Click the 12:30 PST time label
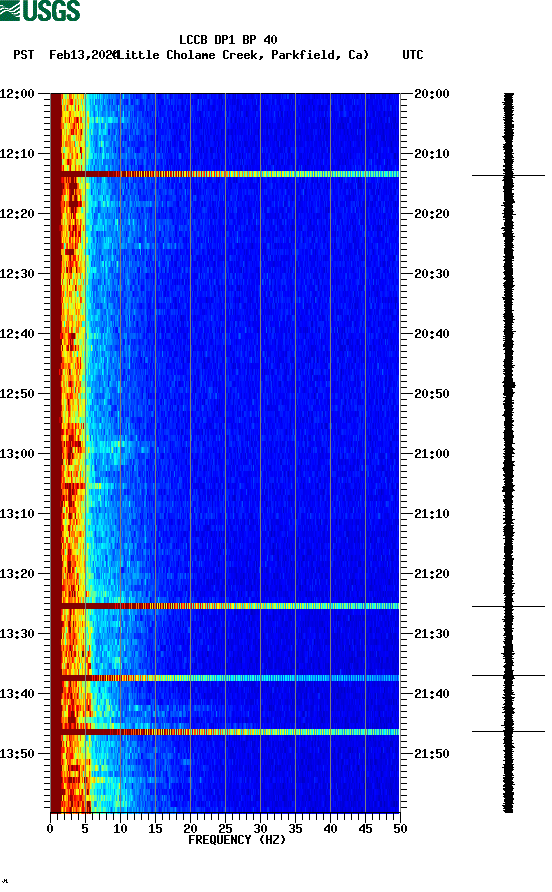The image size is (552, 892). (x=17, y=274)
